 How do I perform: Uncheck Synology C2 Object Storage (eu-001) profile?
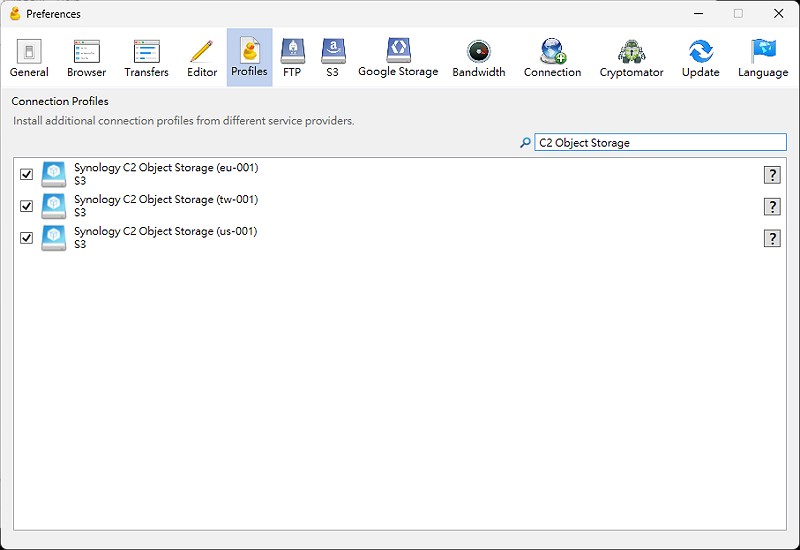click(27, 174)
